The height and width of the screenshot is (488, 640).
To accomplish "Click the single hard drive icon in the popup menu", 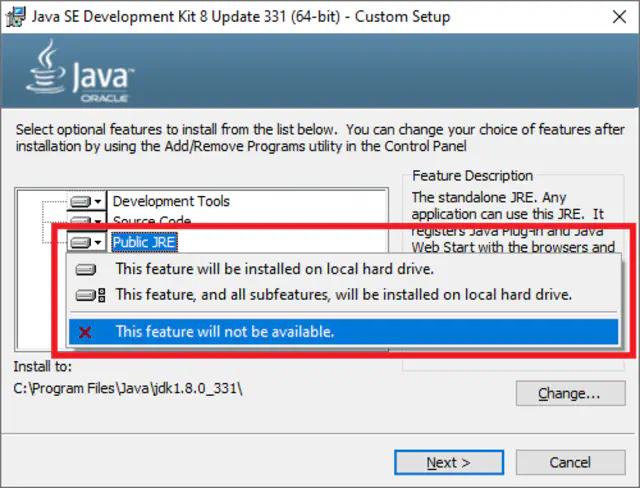I will click(x=87, y=269).
